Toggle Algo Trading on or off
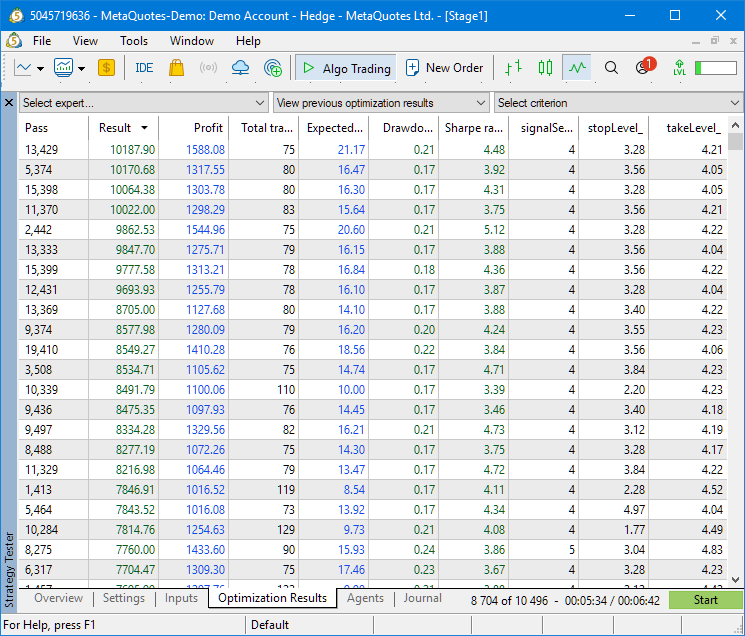This screenshot has width=745, height=636. pos(346,68)
